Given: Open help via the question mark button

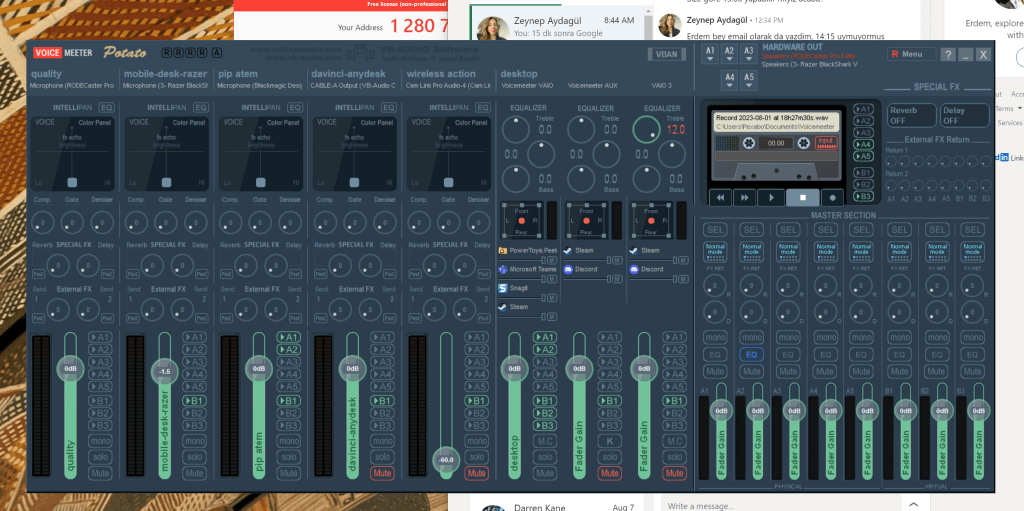Looking at the screenshot, I should tap(948, 55).
